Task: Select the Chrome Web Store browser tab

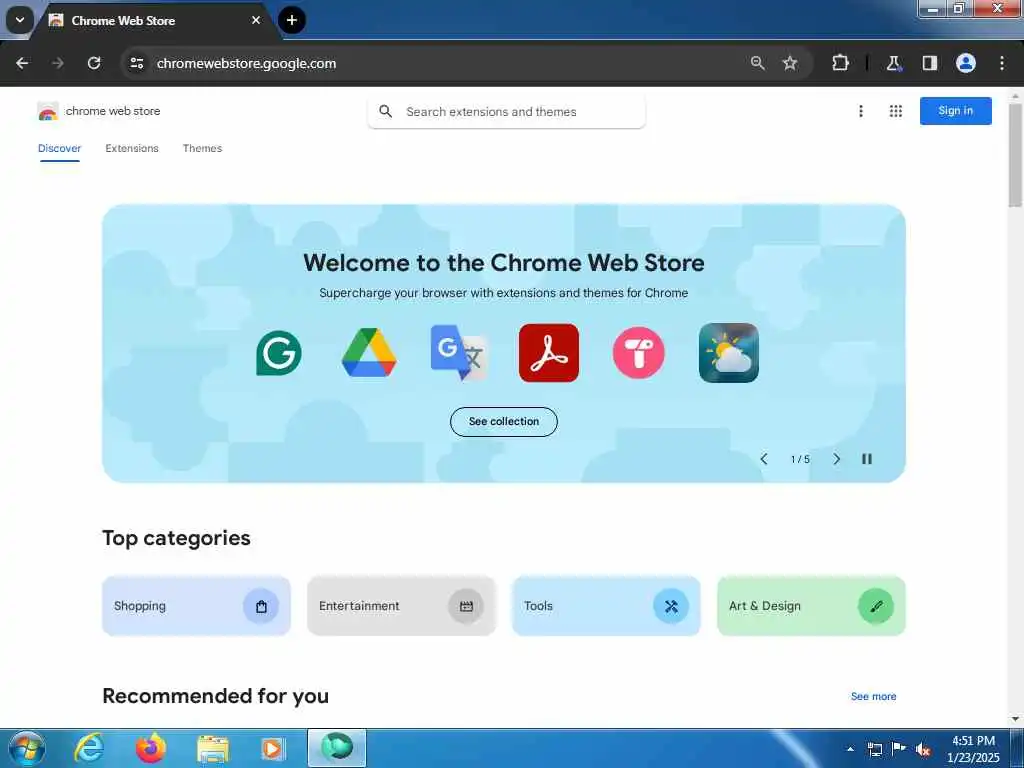Action: coord(155,21)
